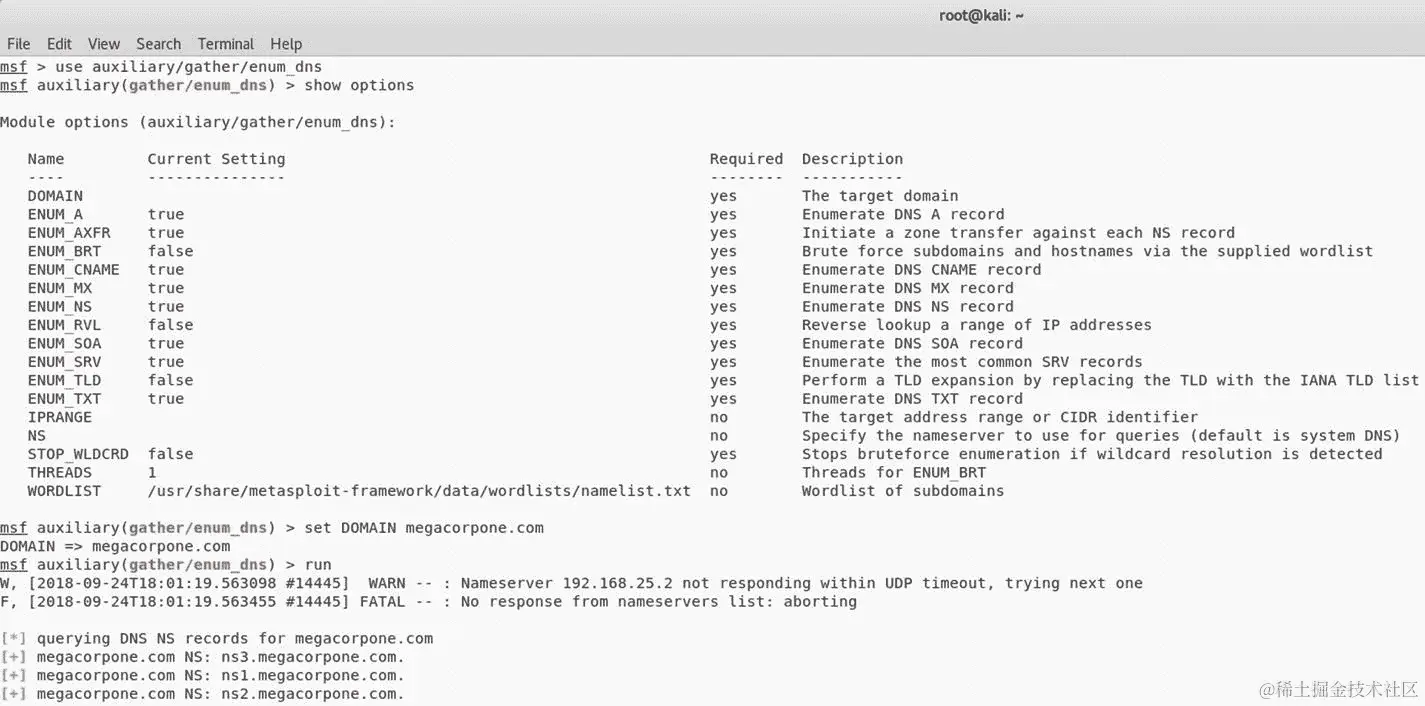Viewport: 1425px width, 706px height.
Task: Click the ns2.megacorpone.com result line
Action: pos(203,694)
